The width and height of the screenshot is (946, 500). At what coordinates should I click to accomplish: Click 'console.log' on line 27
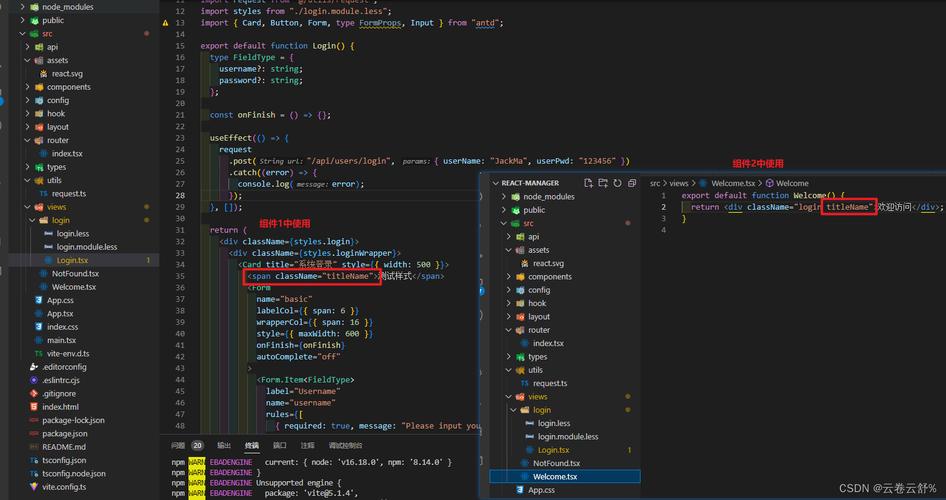[x=263, y=184]
